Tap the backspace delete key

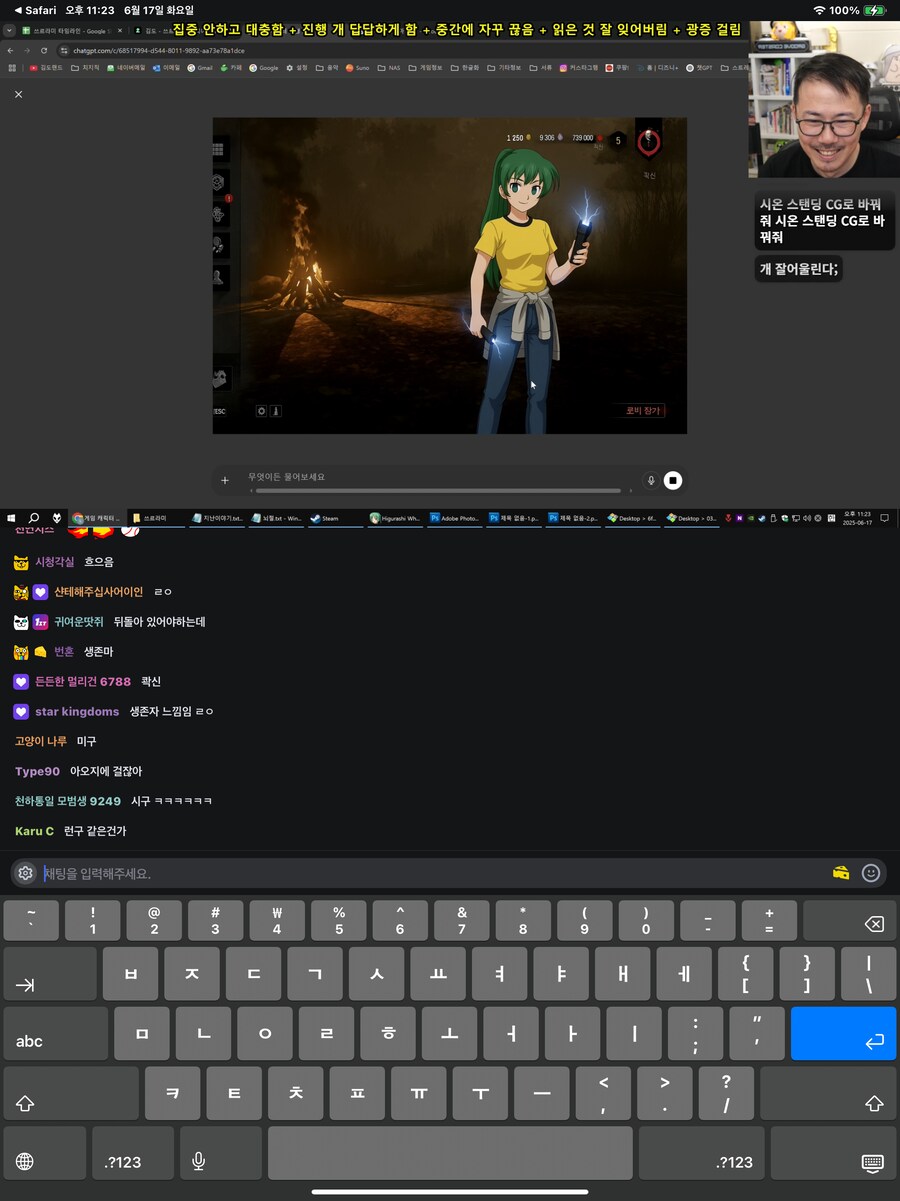849,921
